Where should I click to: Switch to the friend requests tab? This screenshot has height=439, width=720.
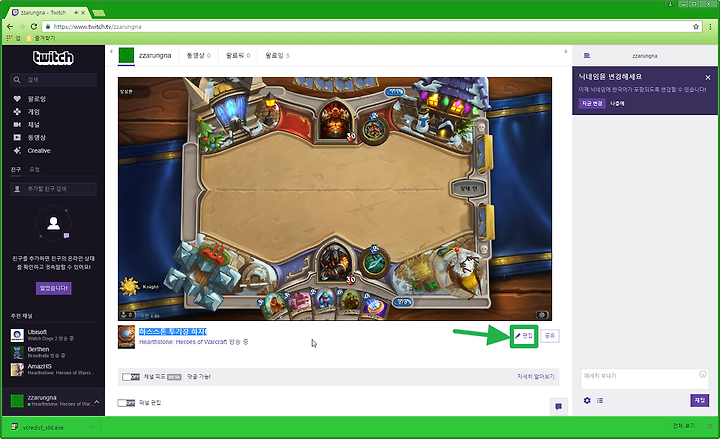pyautogui.click(x=34, y=169)
